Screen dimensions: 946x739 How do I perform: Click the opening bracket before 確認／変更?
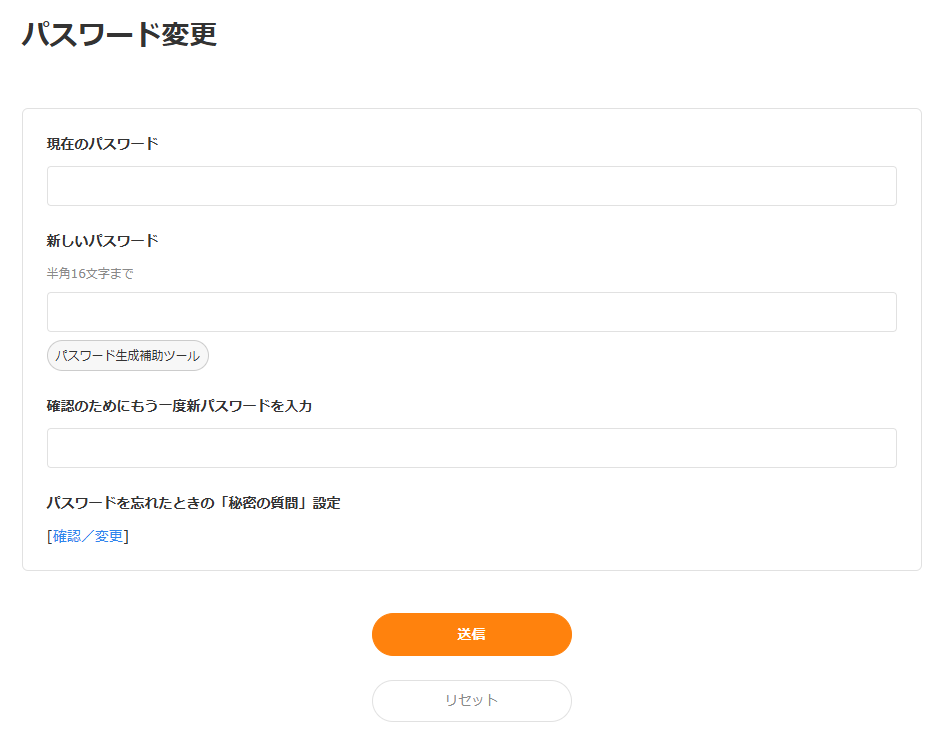pyautogui.click(x=49, y=536)
